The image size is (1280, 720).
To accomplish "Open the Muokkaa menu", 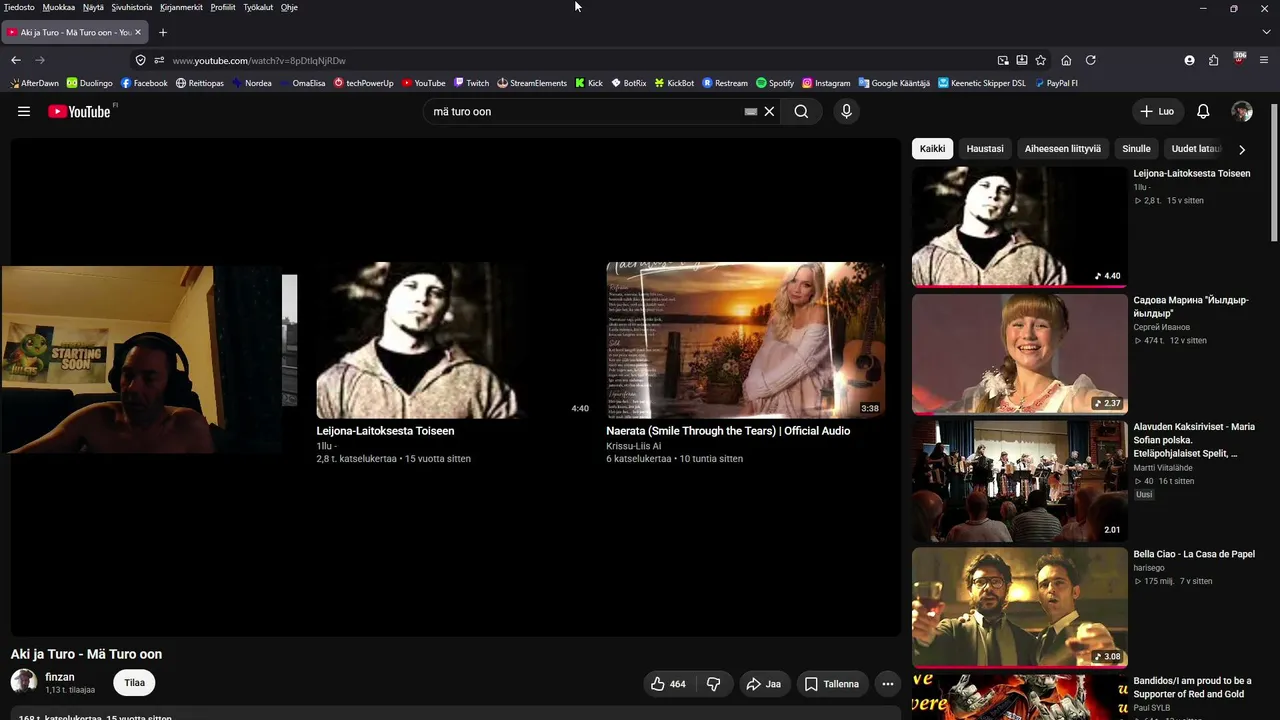I will (x=58, y=7).
